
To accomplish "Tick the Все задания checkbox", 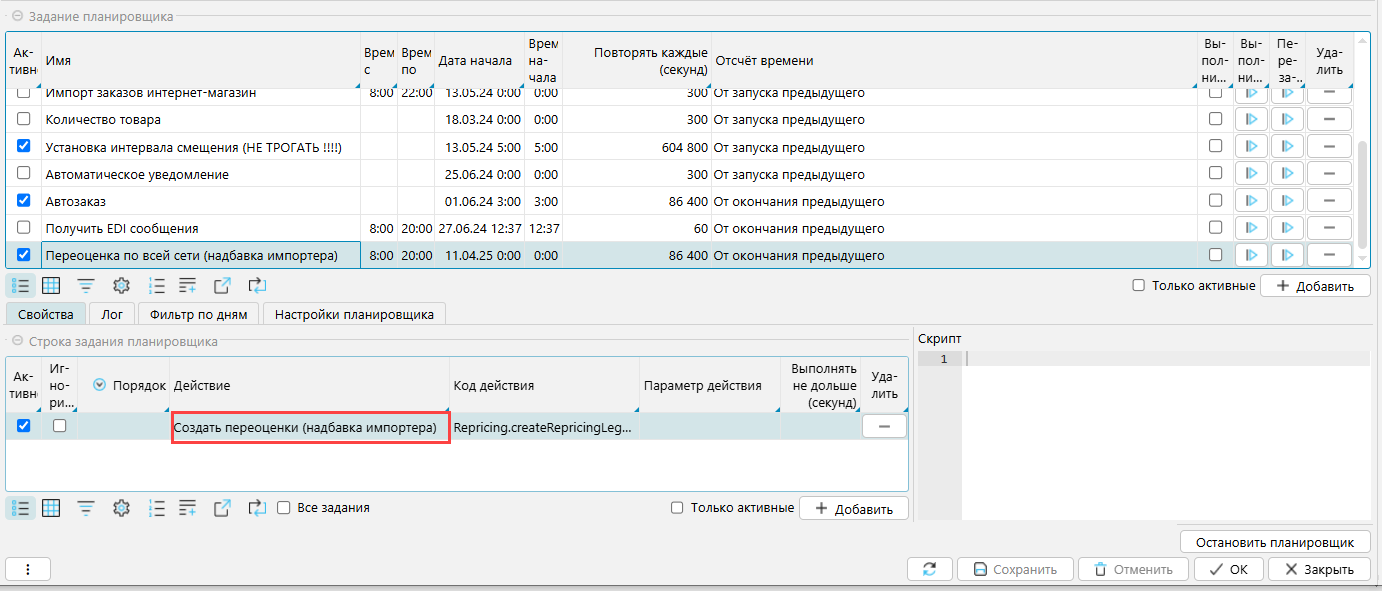I will pos(284,508).
